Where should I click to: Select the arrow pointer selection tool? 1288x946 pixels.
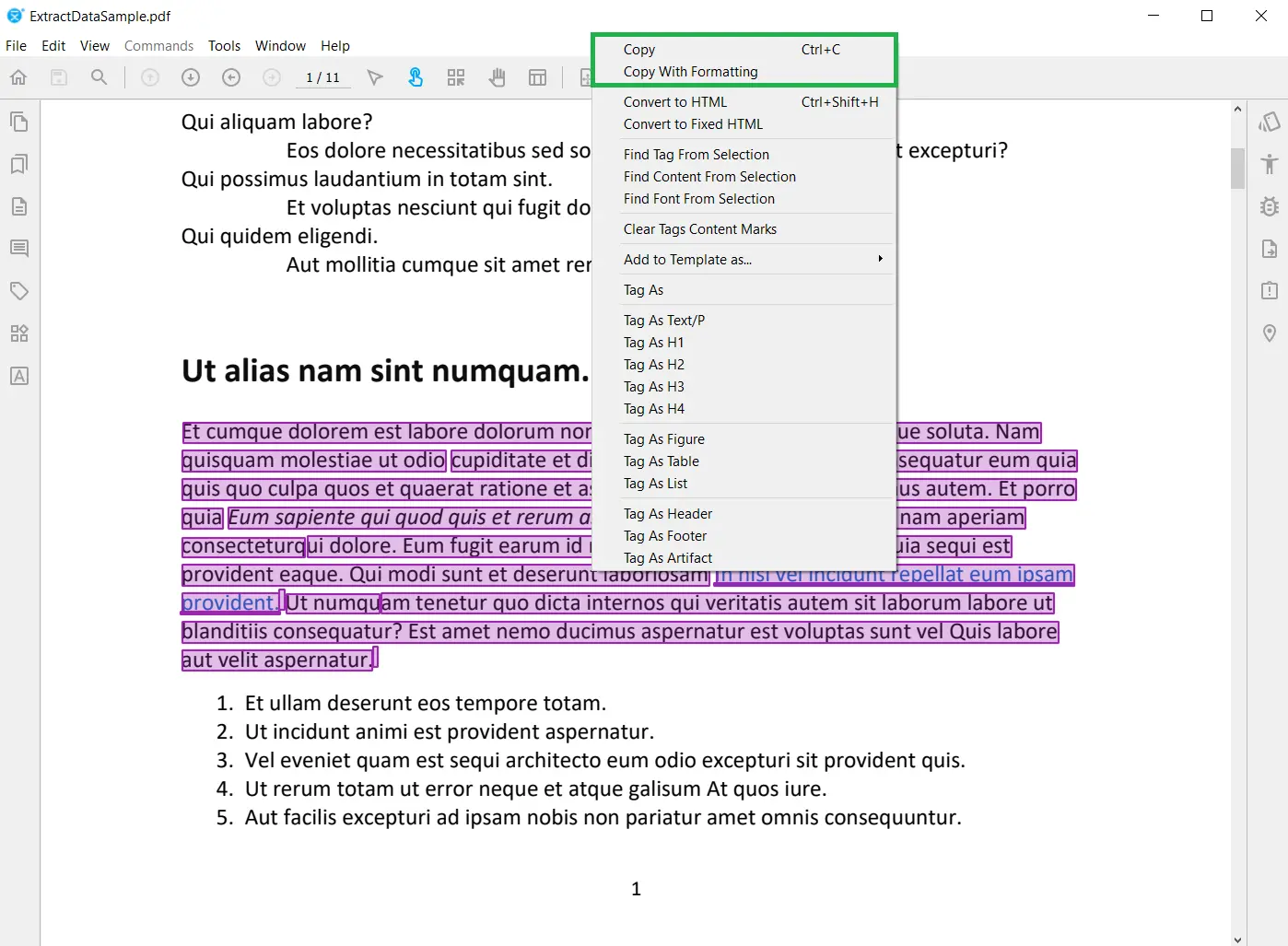coord(375,77)
